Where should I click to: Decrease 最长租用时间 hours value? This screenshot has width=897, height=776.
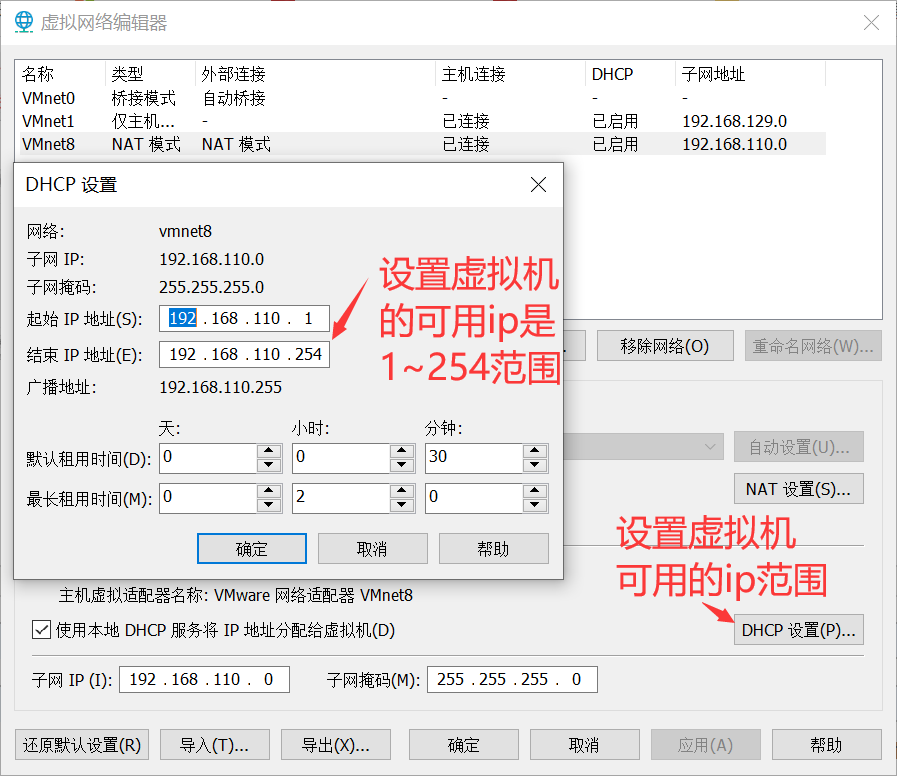tap(402, 505)
